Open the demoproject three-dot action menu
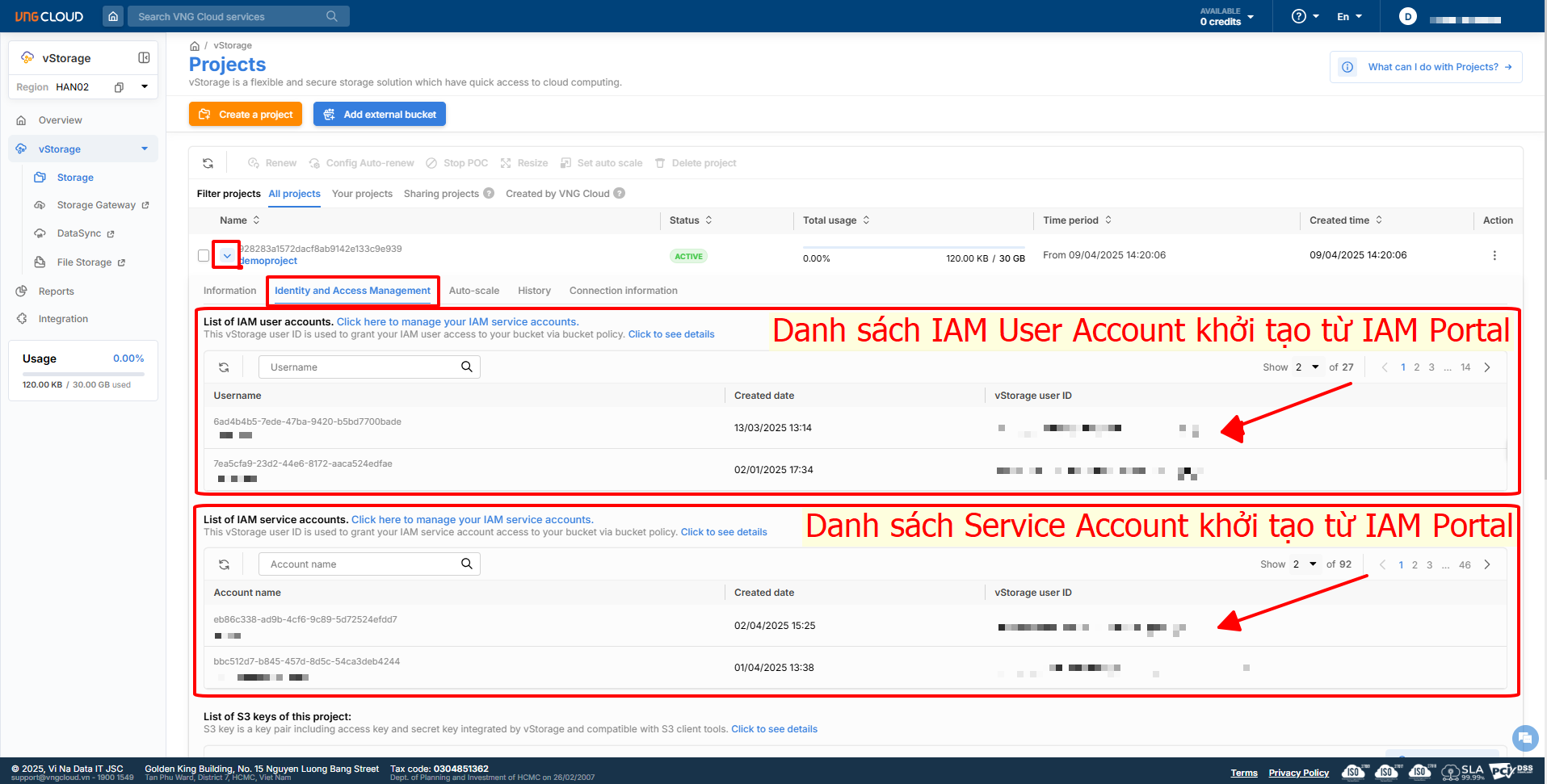 coord(1494,255)
